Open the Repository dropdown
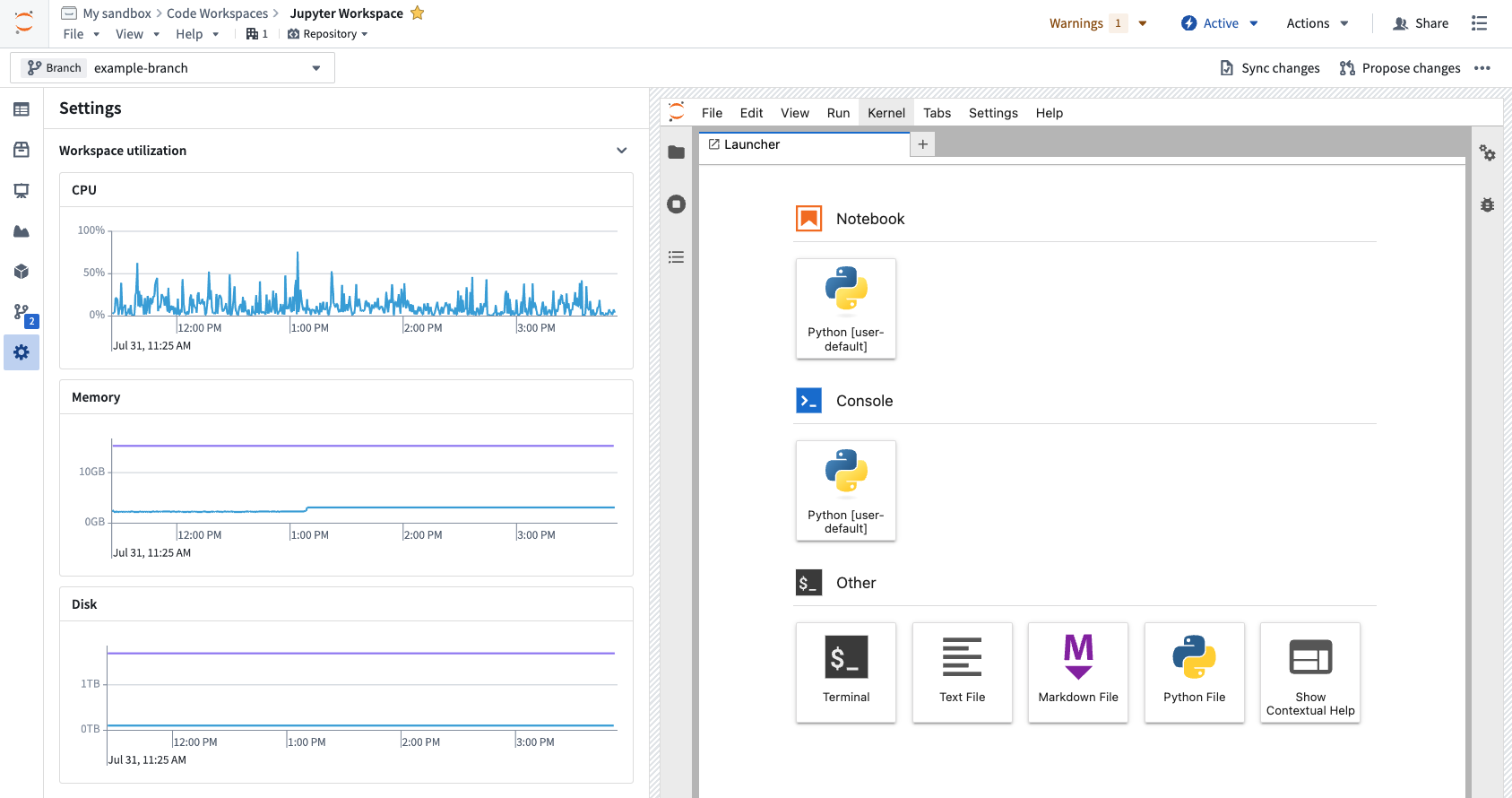Screen dimensions: 1512x798 [x=328, y=34]
